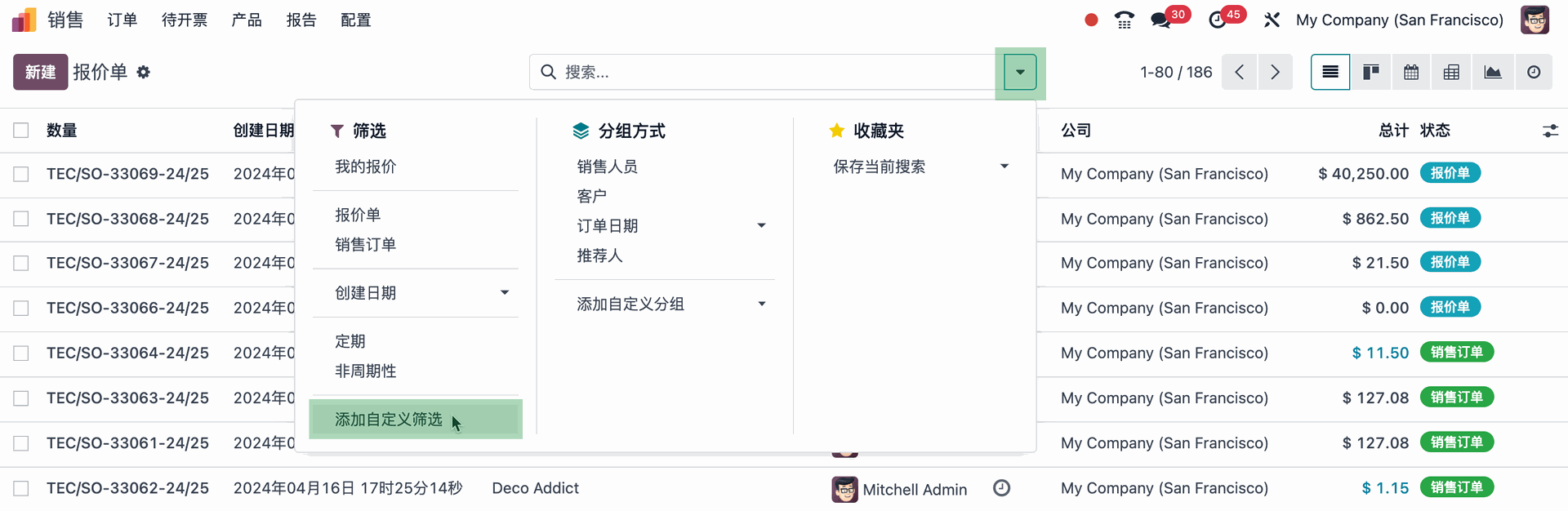This screenshot has height=511, width=1568.
Task: Go to next page of records
Action: pyautogui.click(x=1275, y=73)
